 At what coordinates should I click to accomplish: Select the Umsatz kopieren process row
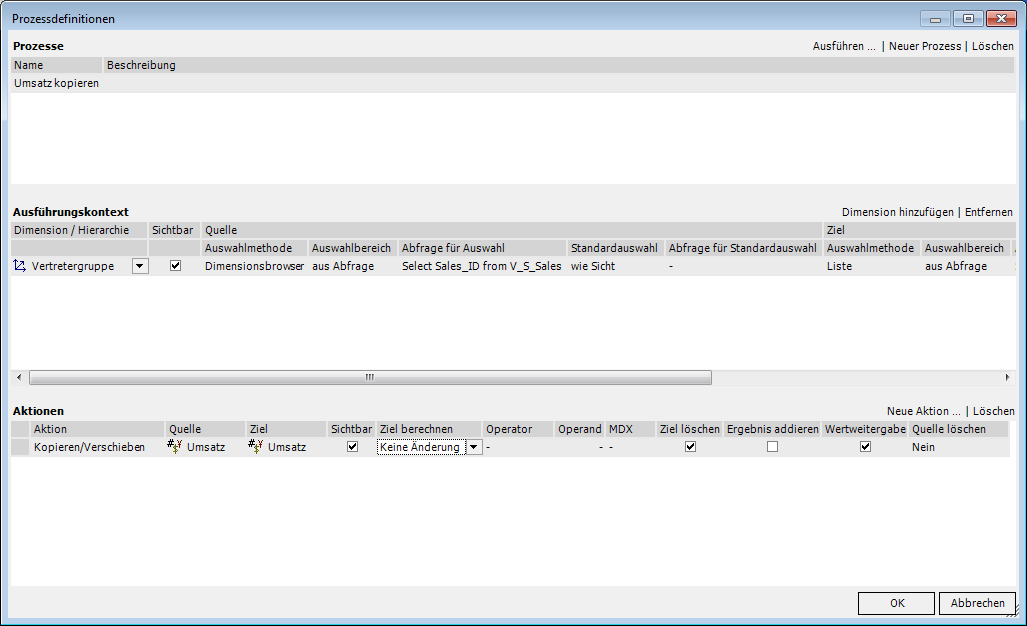57,84
